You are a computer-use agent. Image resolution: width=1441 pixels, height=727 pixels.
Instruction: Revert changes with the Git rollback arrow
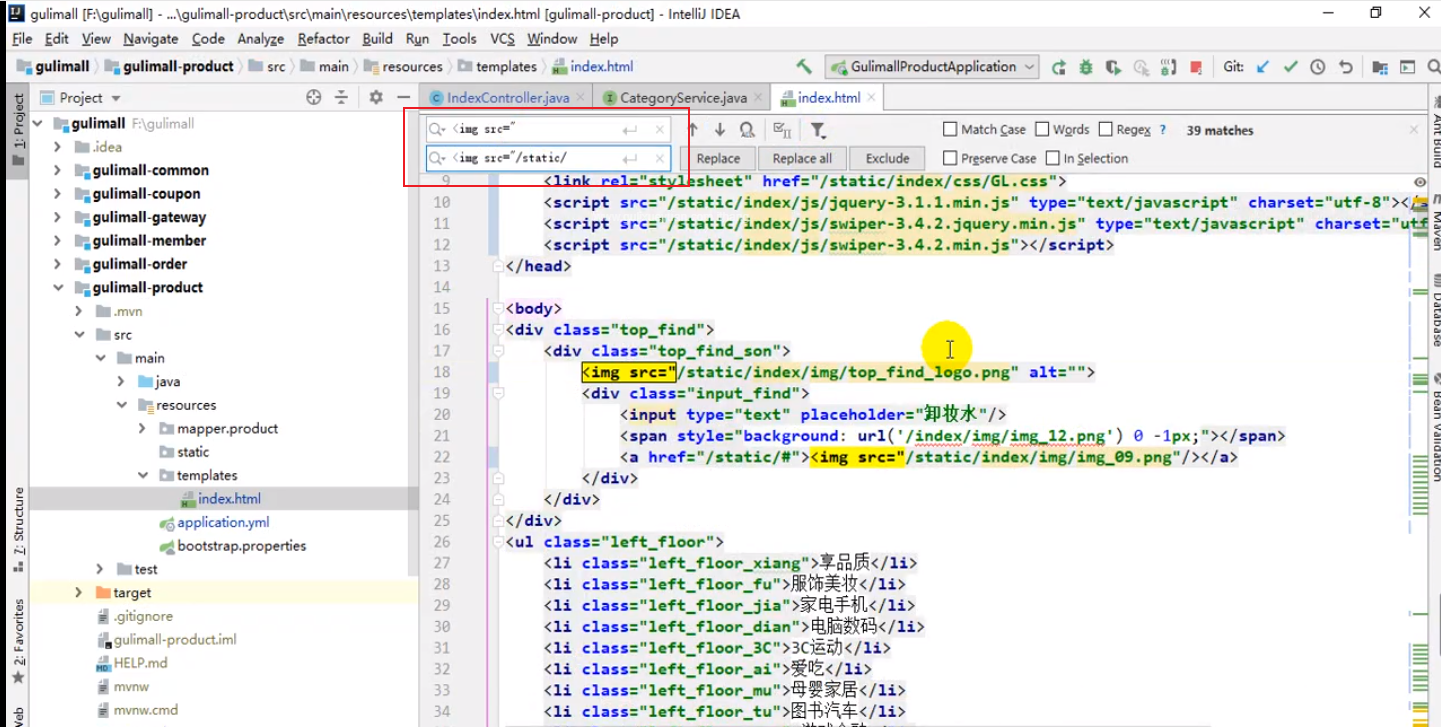(1346, 67)
